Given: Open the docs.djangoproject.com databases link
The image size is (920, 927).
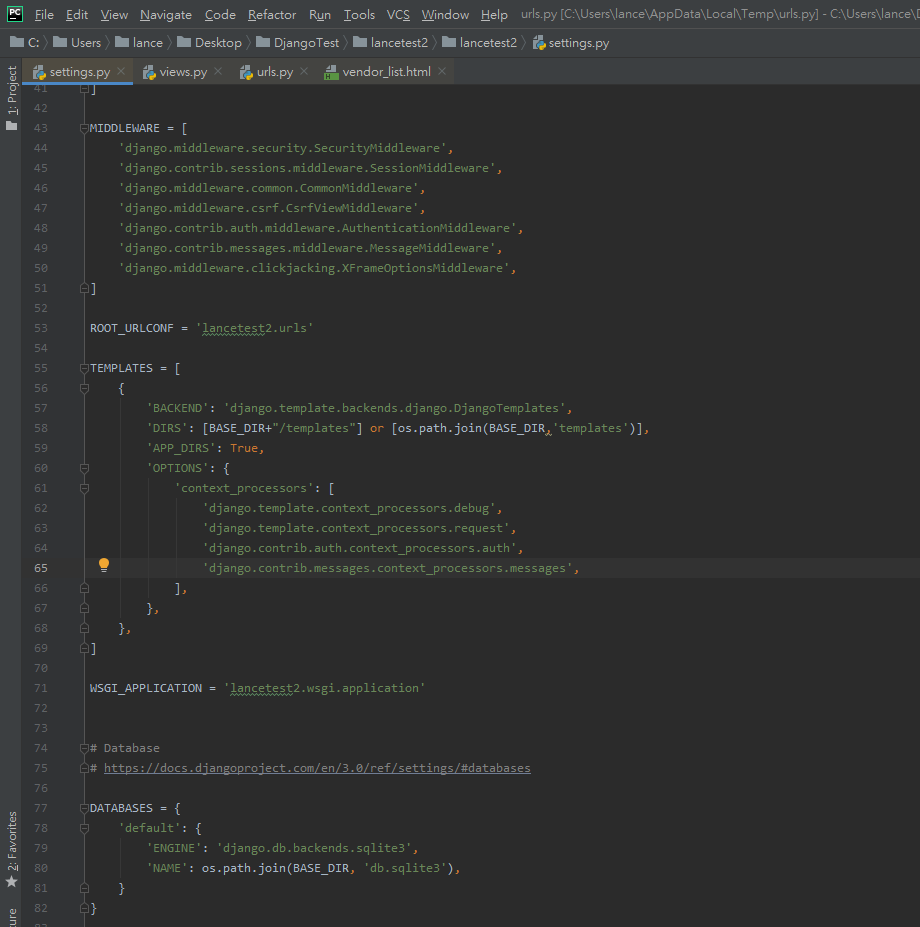Looking at the screenshot, I should click(317, 768).
